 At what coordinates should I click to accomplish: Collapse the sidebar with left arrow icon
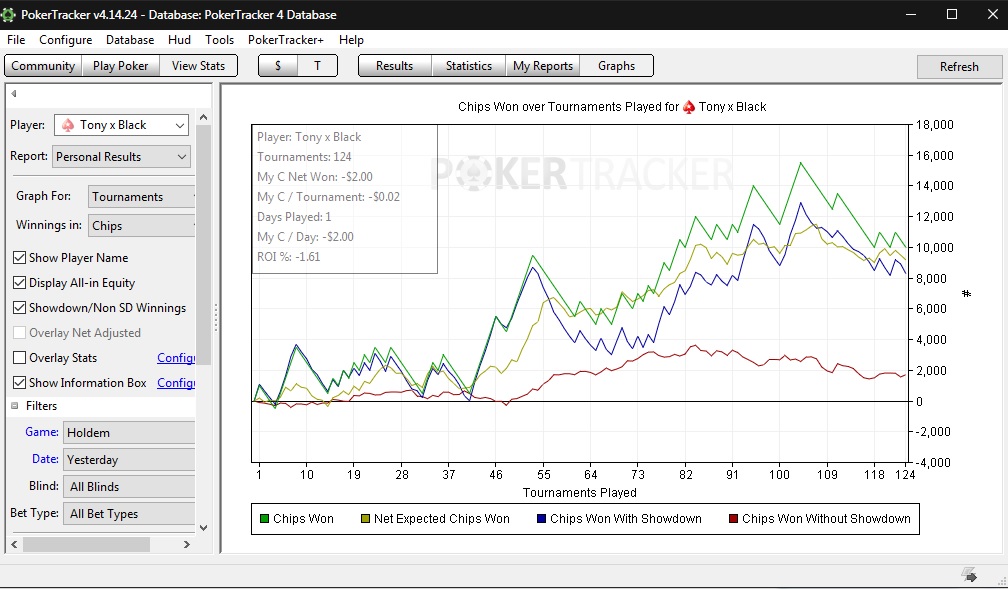(14, 94)
